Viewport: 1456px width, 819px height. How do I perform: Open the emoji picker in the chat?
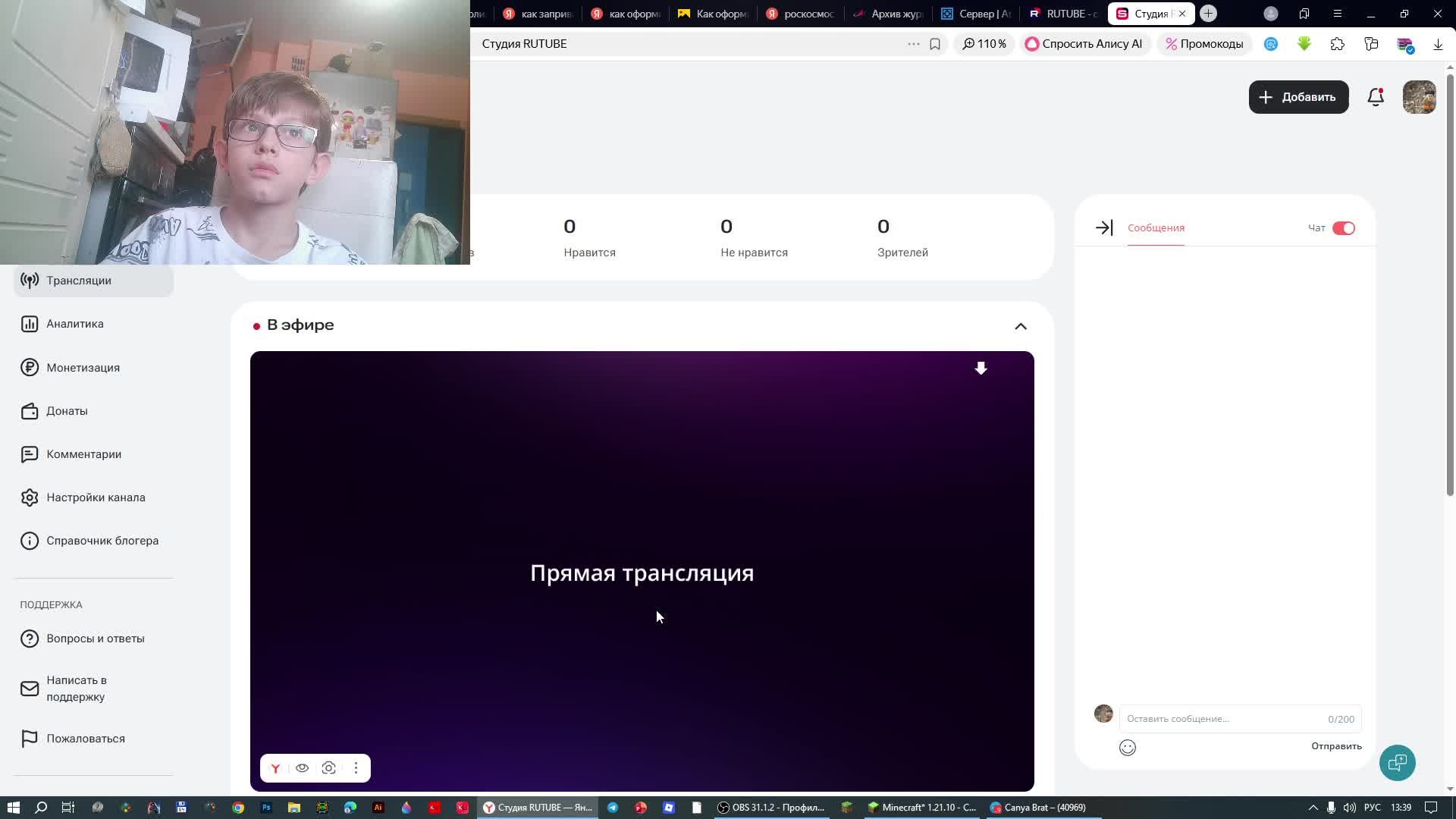pos(1128,748)
